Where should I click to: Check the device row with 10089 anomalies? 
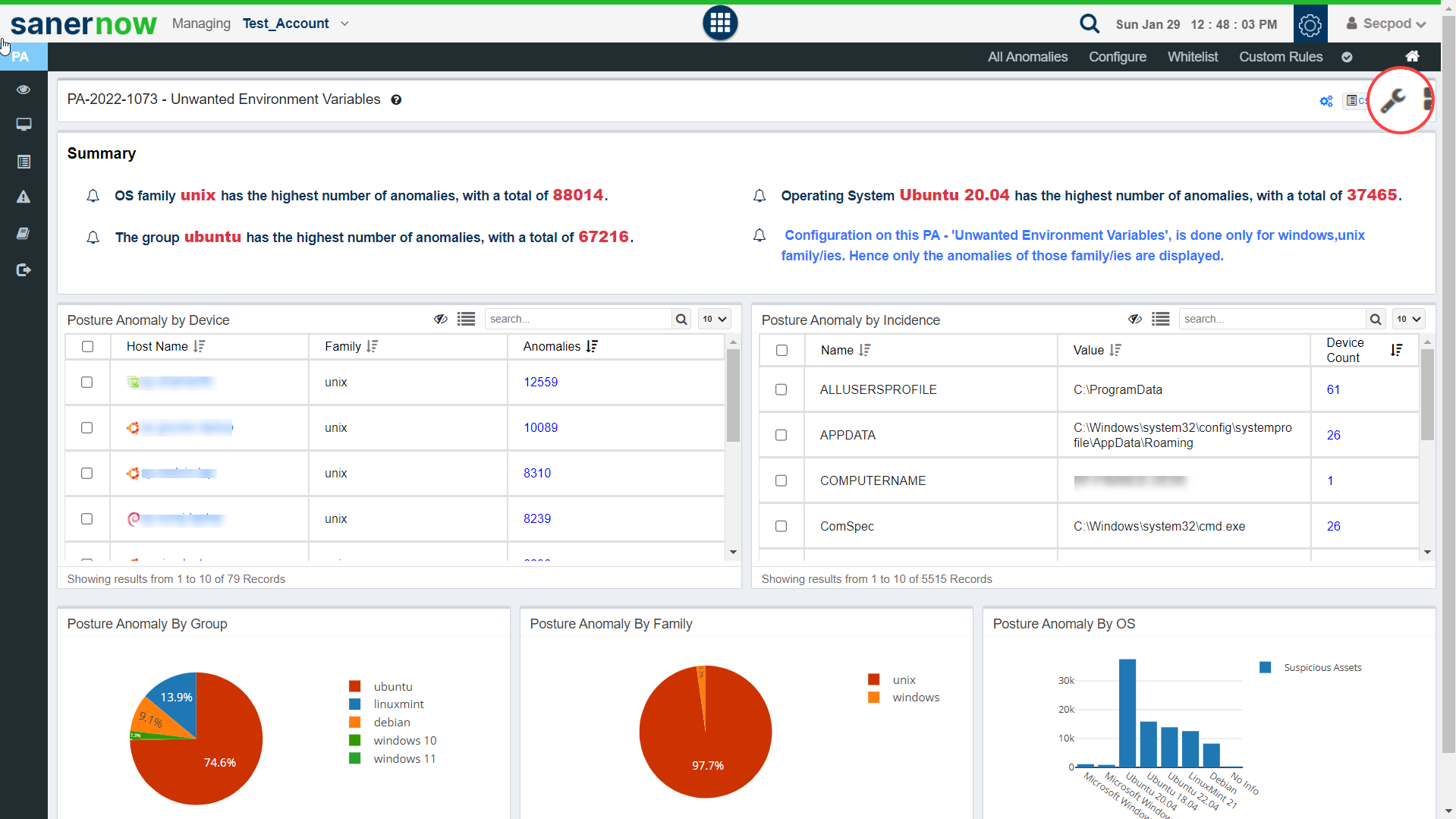coord(87,428)
